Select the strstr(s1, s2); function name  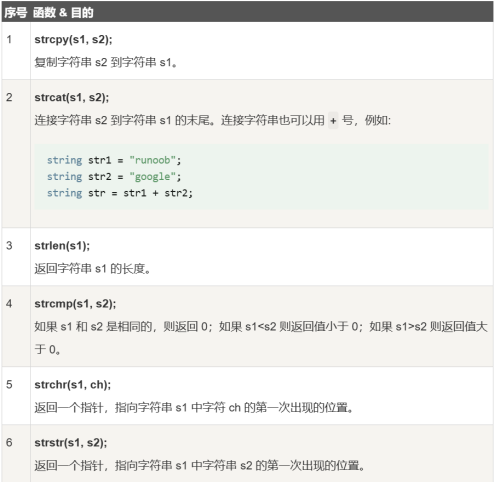point(71,443)
